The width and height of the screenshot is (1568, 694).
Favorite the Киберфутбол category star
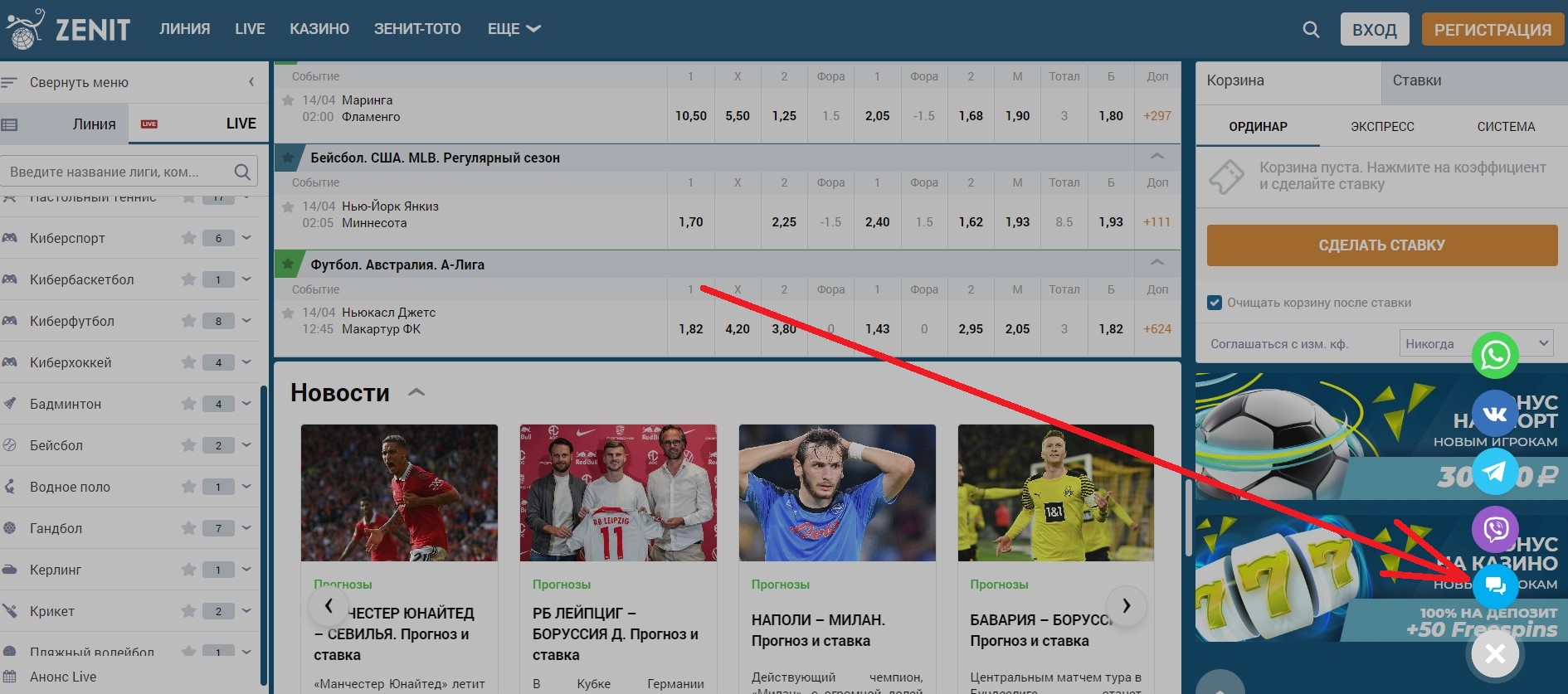[189, 321]
